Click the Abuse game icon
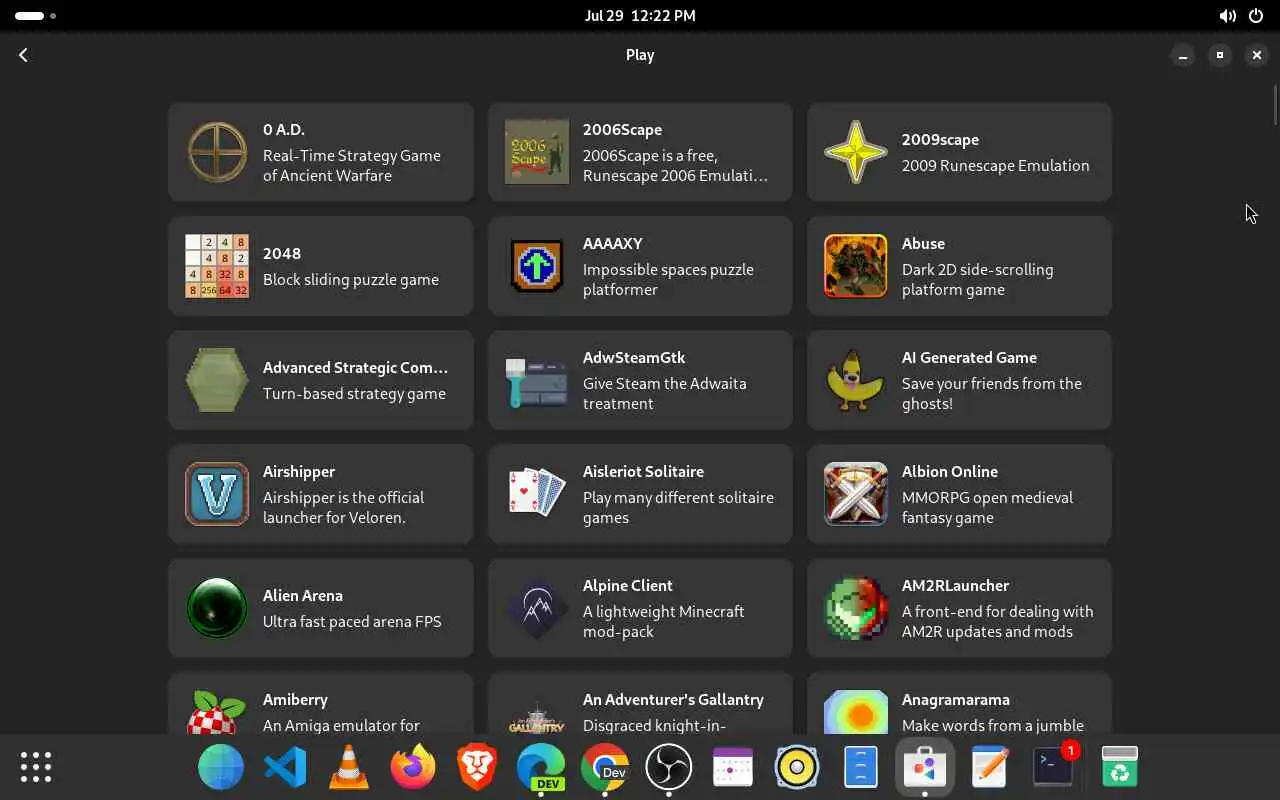 point(856,266)
